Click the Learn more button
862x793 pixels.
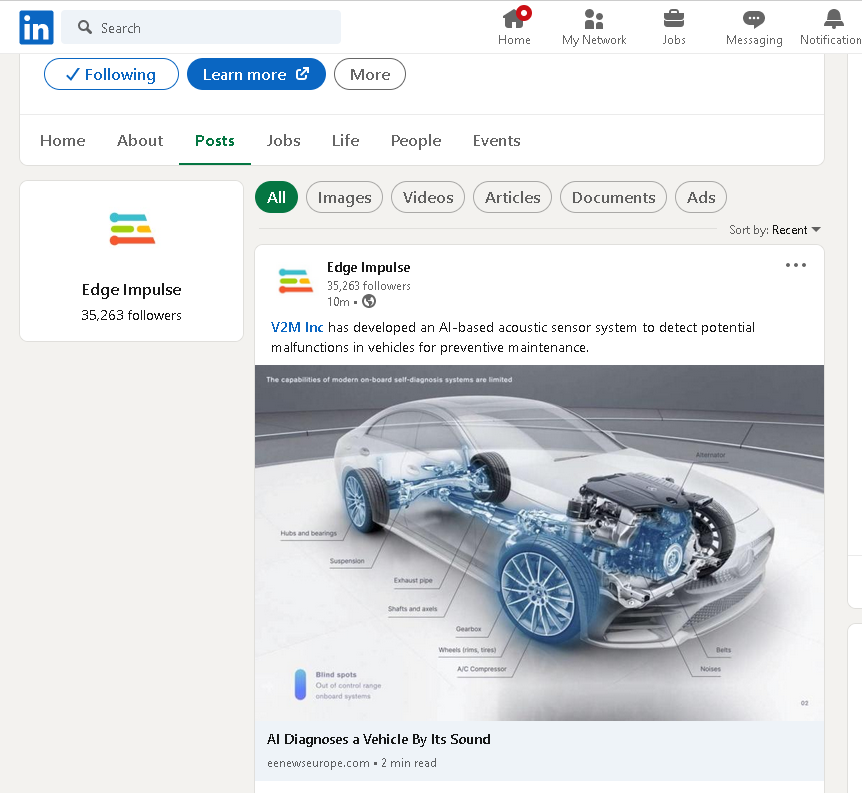[256, 74]
